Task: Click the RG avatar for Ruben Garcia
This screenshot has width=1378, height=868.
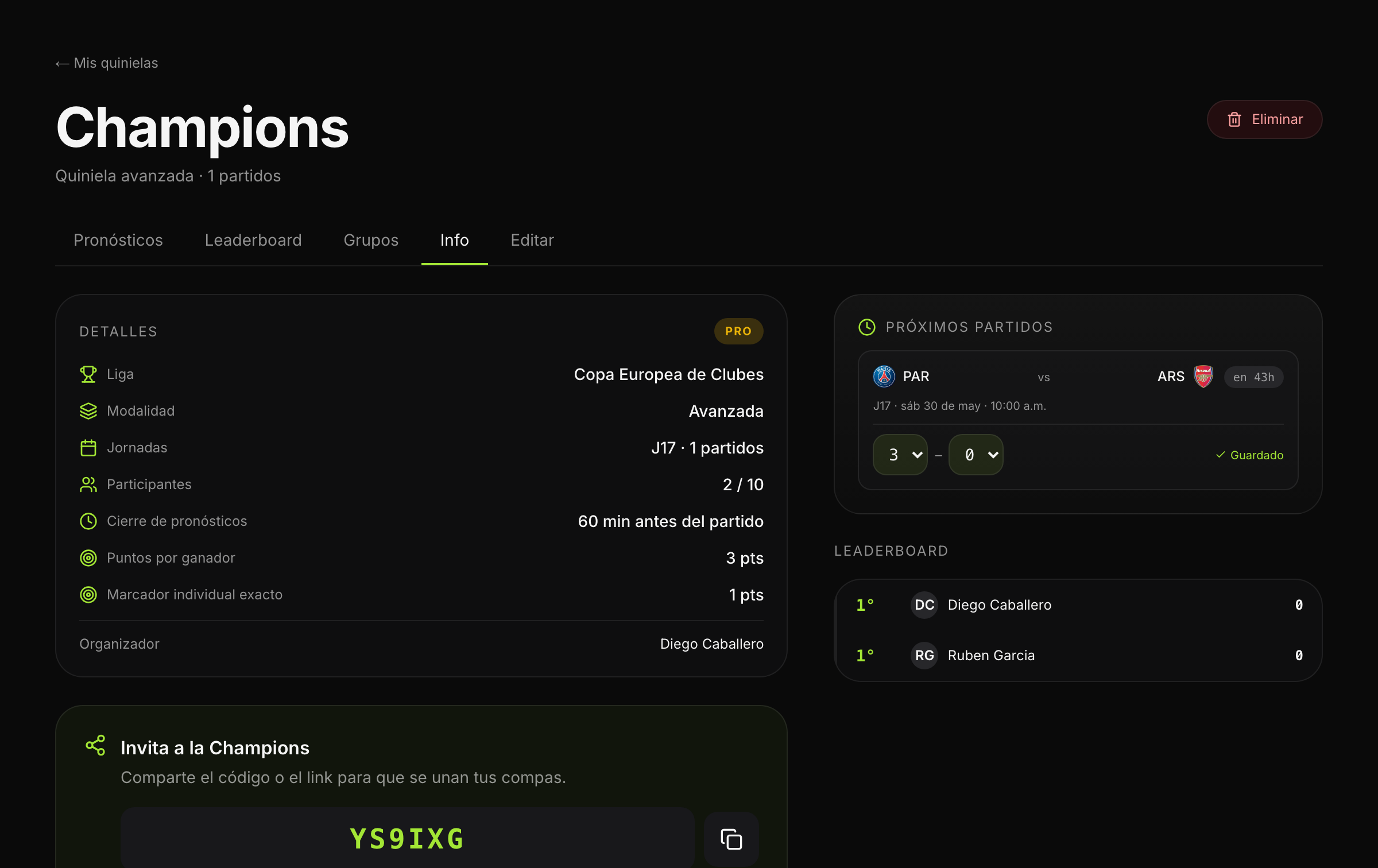Action: (x=924, y=656)
